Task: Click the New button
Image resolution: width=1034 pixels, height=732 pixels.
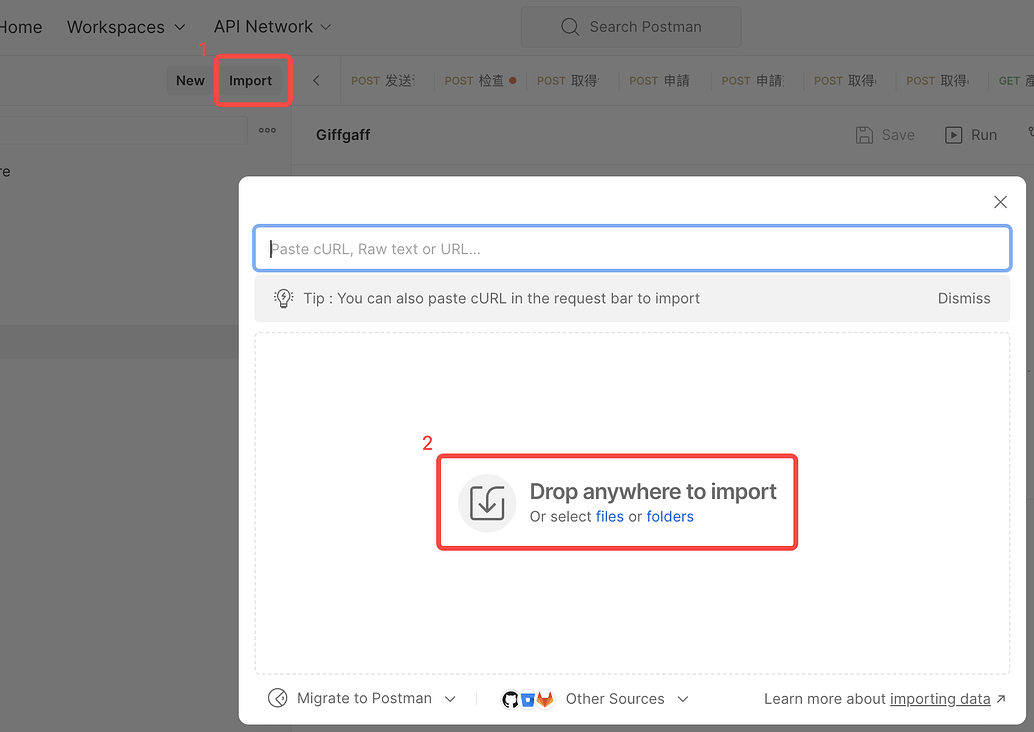Action: point(190,80)
